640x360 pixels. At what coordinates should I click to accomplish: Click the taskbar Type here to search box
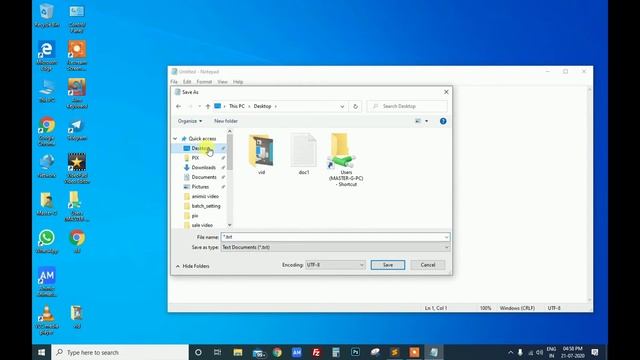pyautogui.click(x=120, y=352)
